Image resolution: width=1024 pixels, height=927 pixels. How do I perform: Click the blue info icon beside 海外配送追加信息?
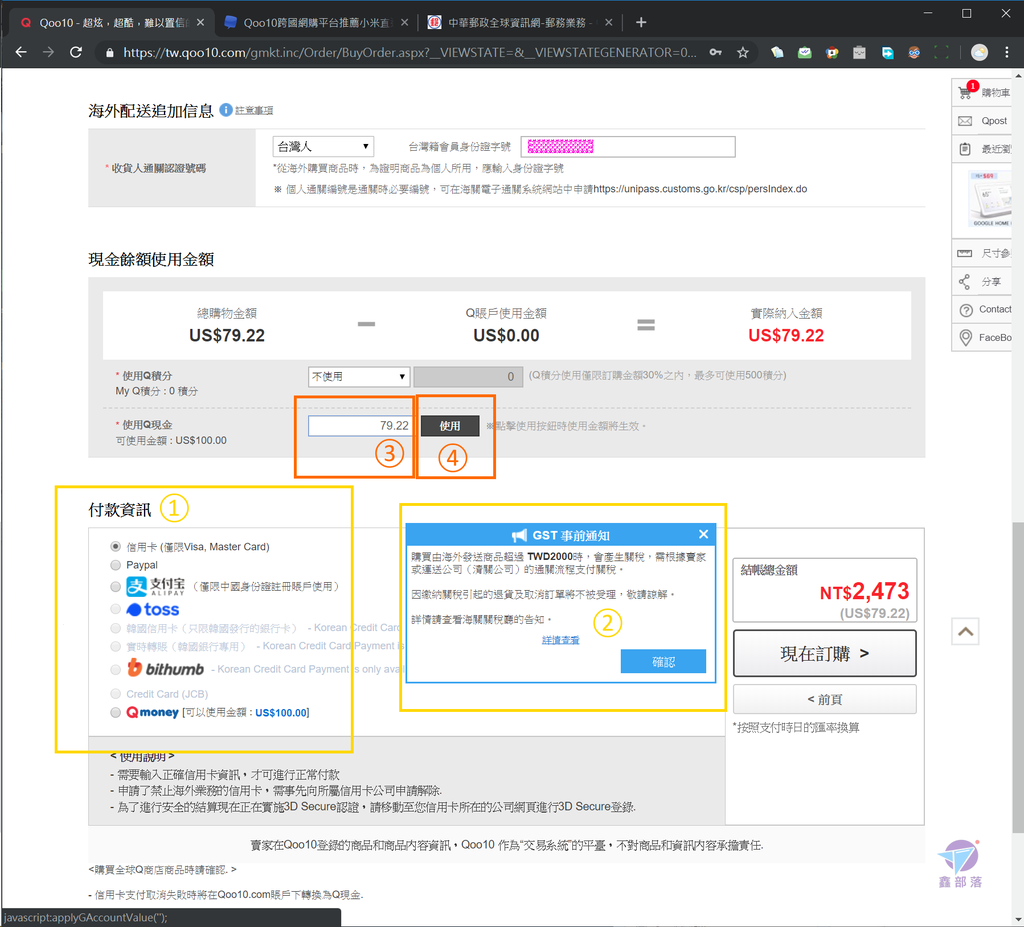[226, 110]
